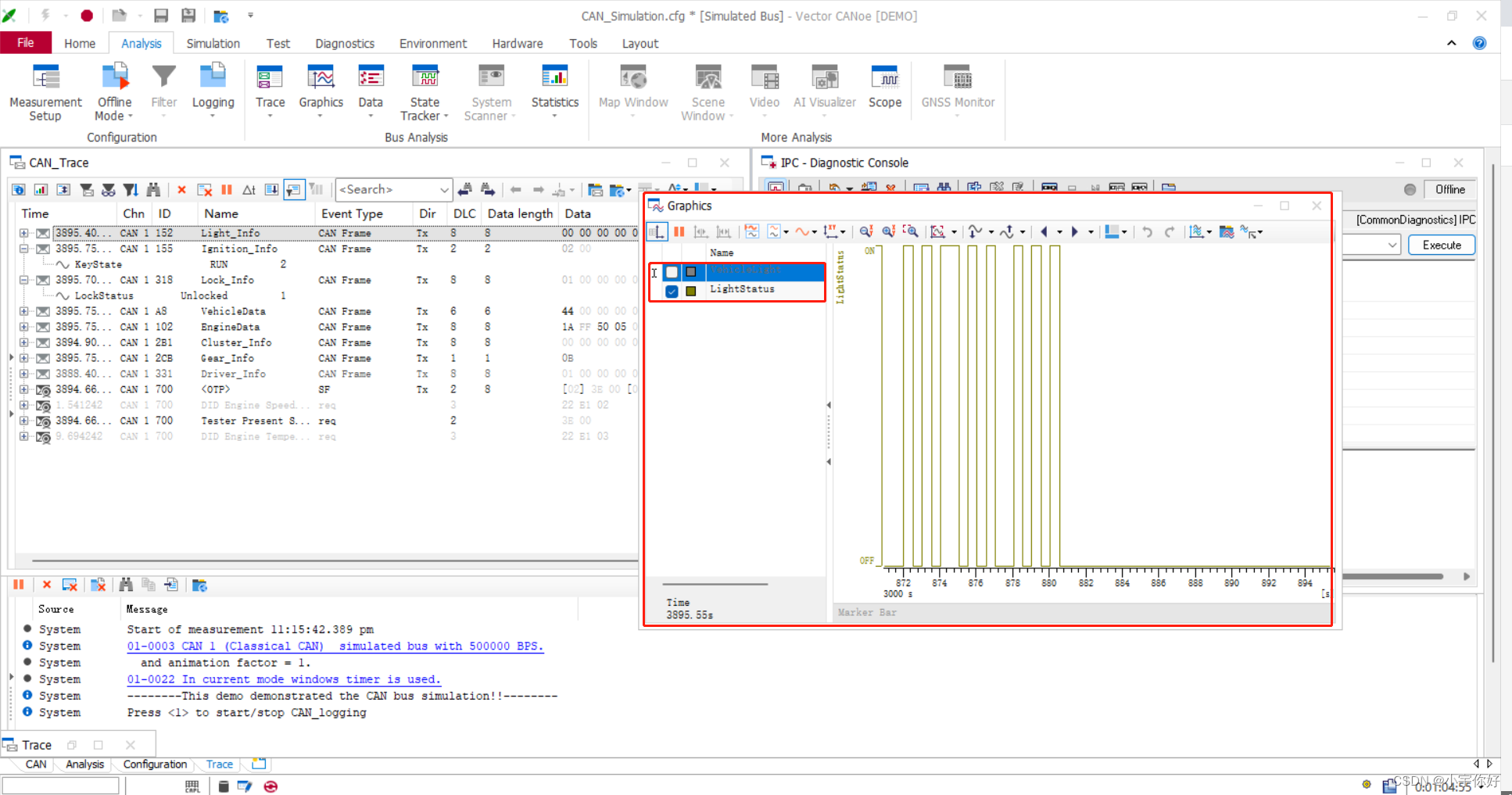This screenshot has width=1512, height=795.
Task: Expand the VehicleData message row
Action: 24,311
